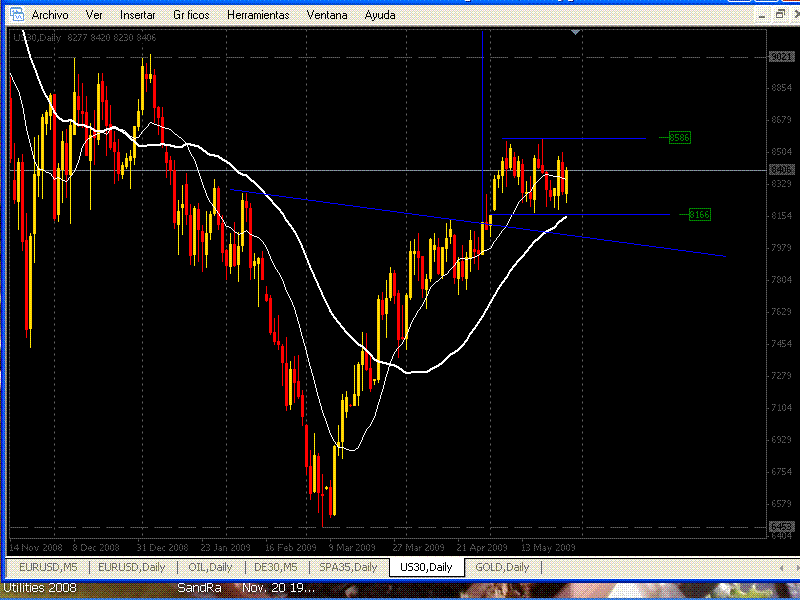
Task: Select the active US30,Daily chart tab
Action: coord(427,567)
